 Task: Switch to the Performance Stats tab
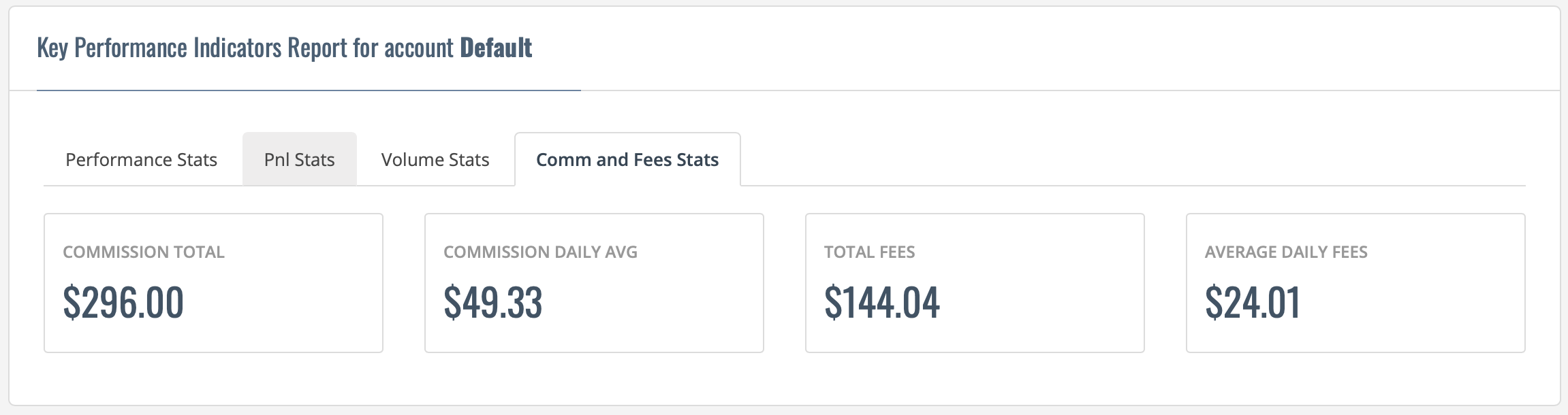[141, 159]
